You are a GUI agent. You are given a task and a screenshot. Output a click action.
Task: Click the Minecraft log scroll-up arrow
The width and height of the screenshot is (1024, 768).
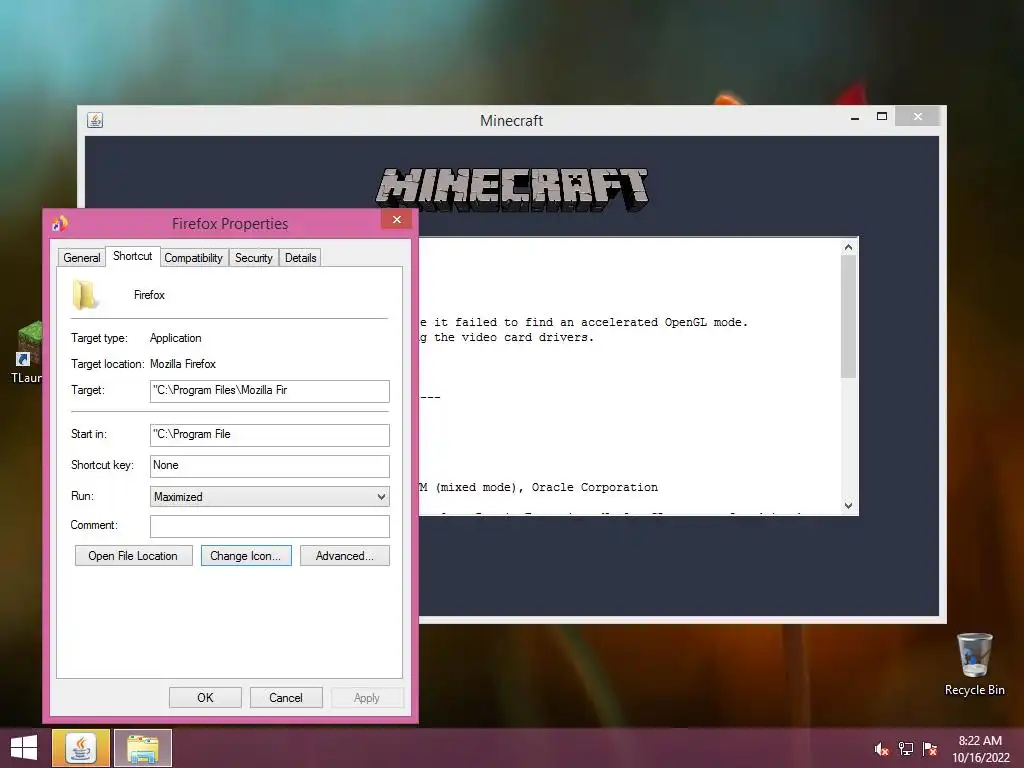pos(848,247)
